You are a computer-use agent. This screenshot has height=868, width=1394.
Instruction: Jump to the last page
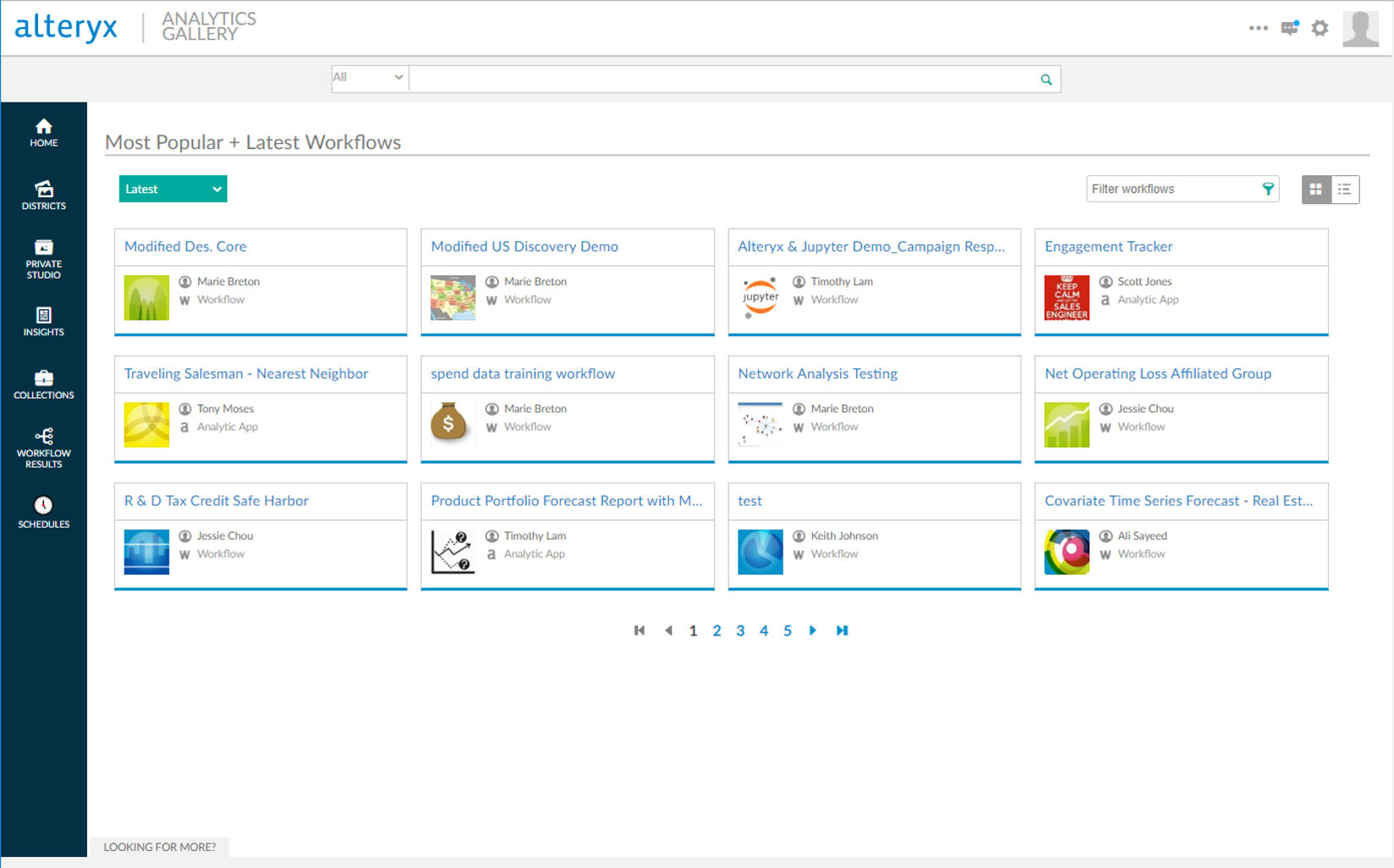coord(842,630)
